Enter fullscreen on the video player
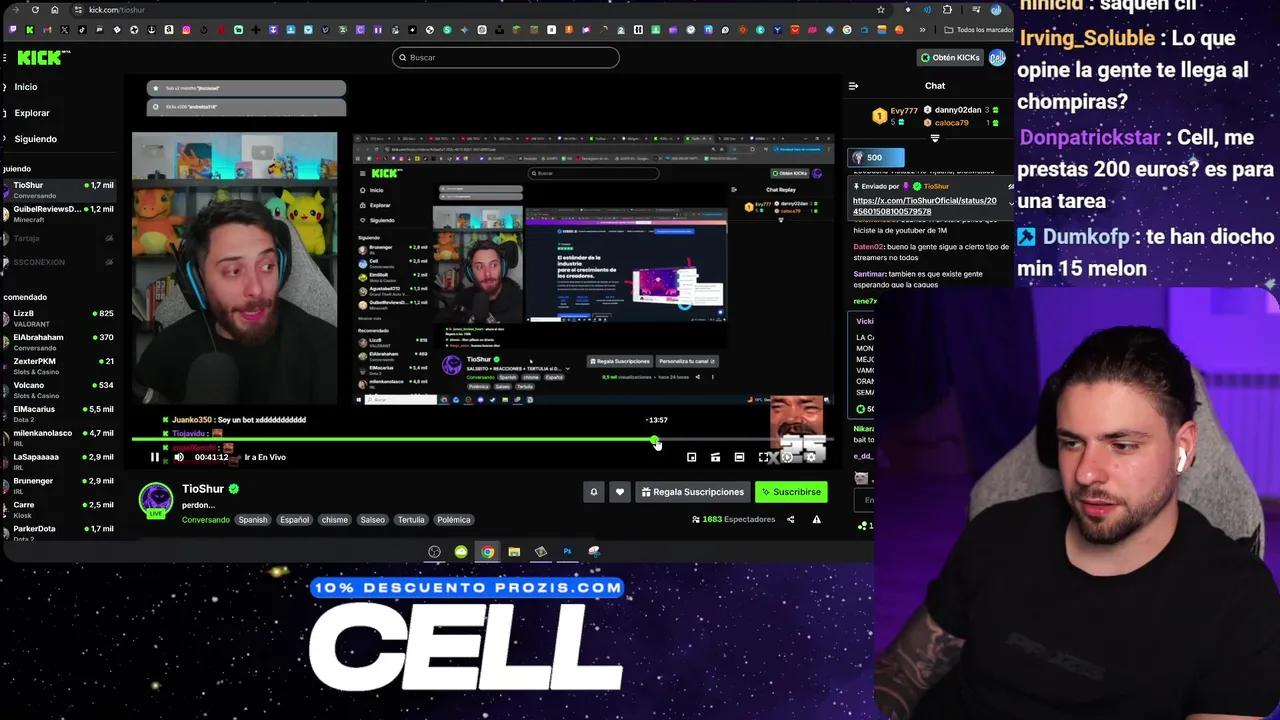The width and height of the screenshot is (1280, 720). (x=764, y=457)
